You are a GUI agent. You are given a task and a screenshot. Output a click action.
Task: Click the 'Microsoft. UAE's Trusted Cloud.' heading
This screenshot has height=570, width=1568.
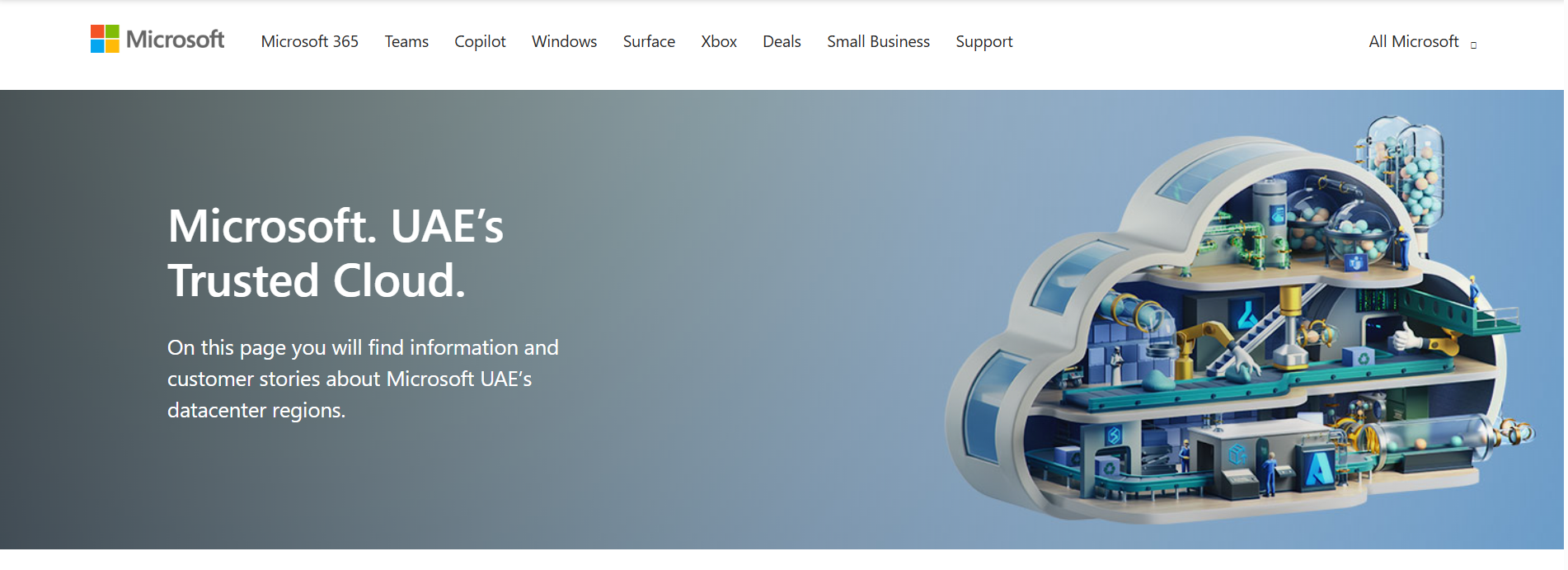[336, 252]
